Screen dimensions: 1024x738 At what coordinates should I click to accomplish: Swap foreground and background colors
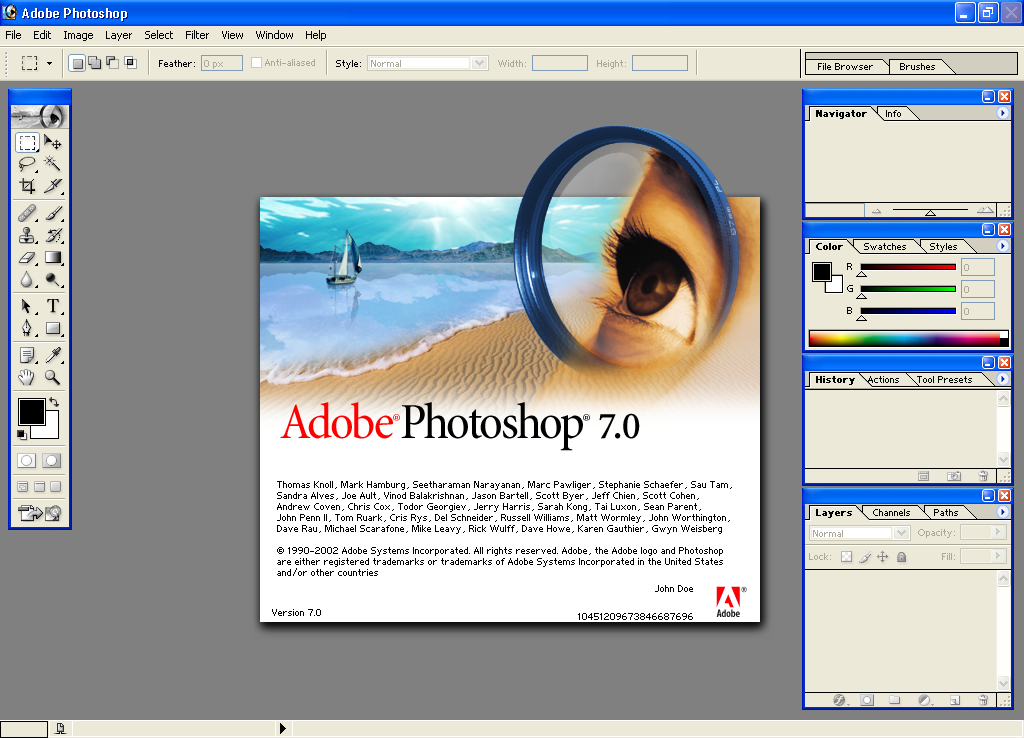click(54, 402)
